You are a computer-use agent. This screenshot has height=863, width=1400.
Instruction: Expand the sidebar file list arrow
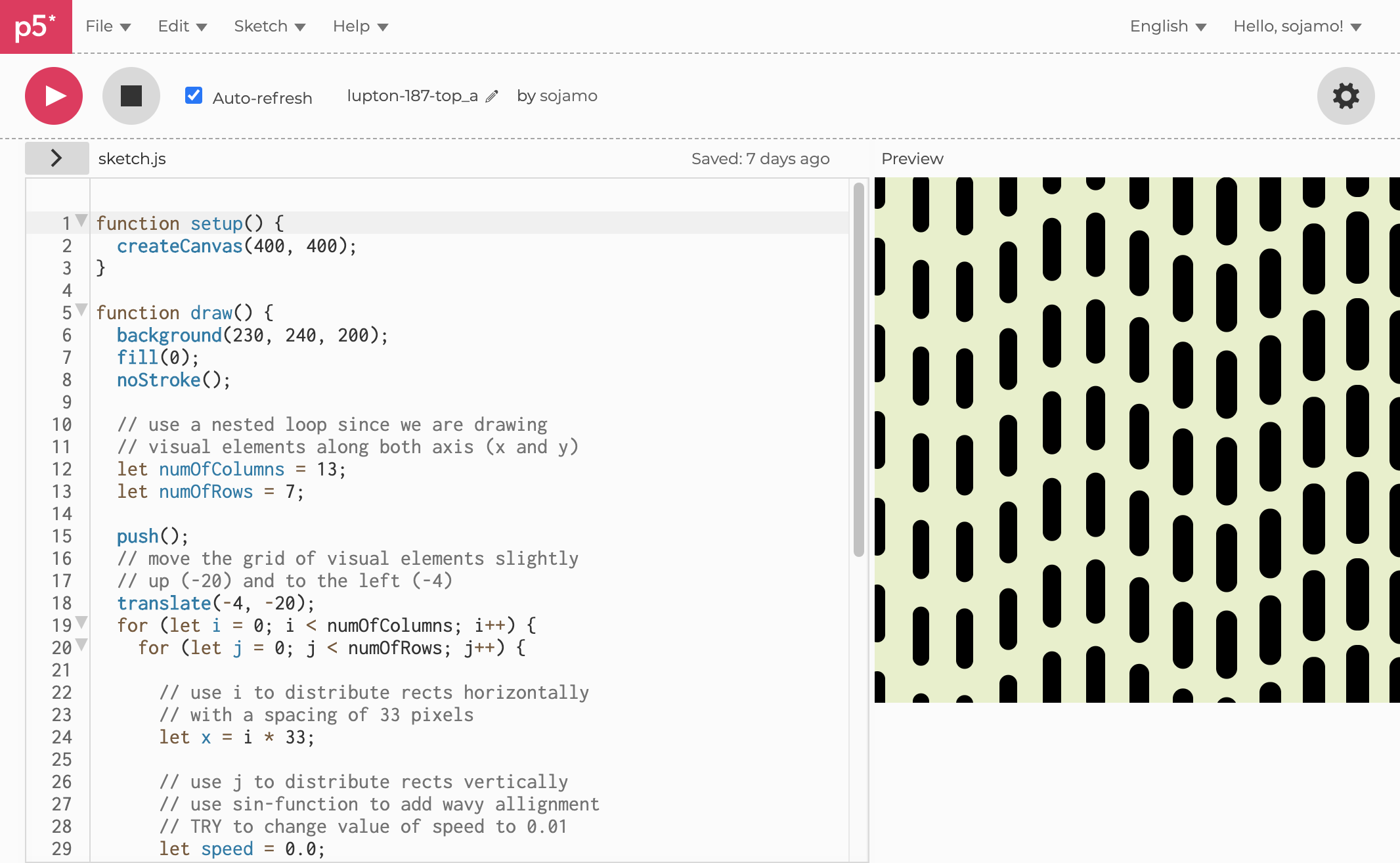pyautogui.click(x=56, y=158)
